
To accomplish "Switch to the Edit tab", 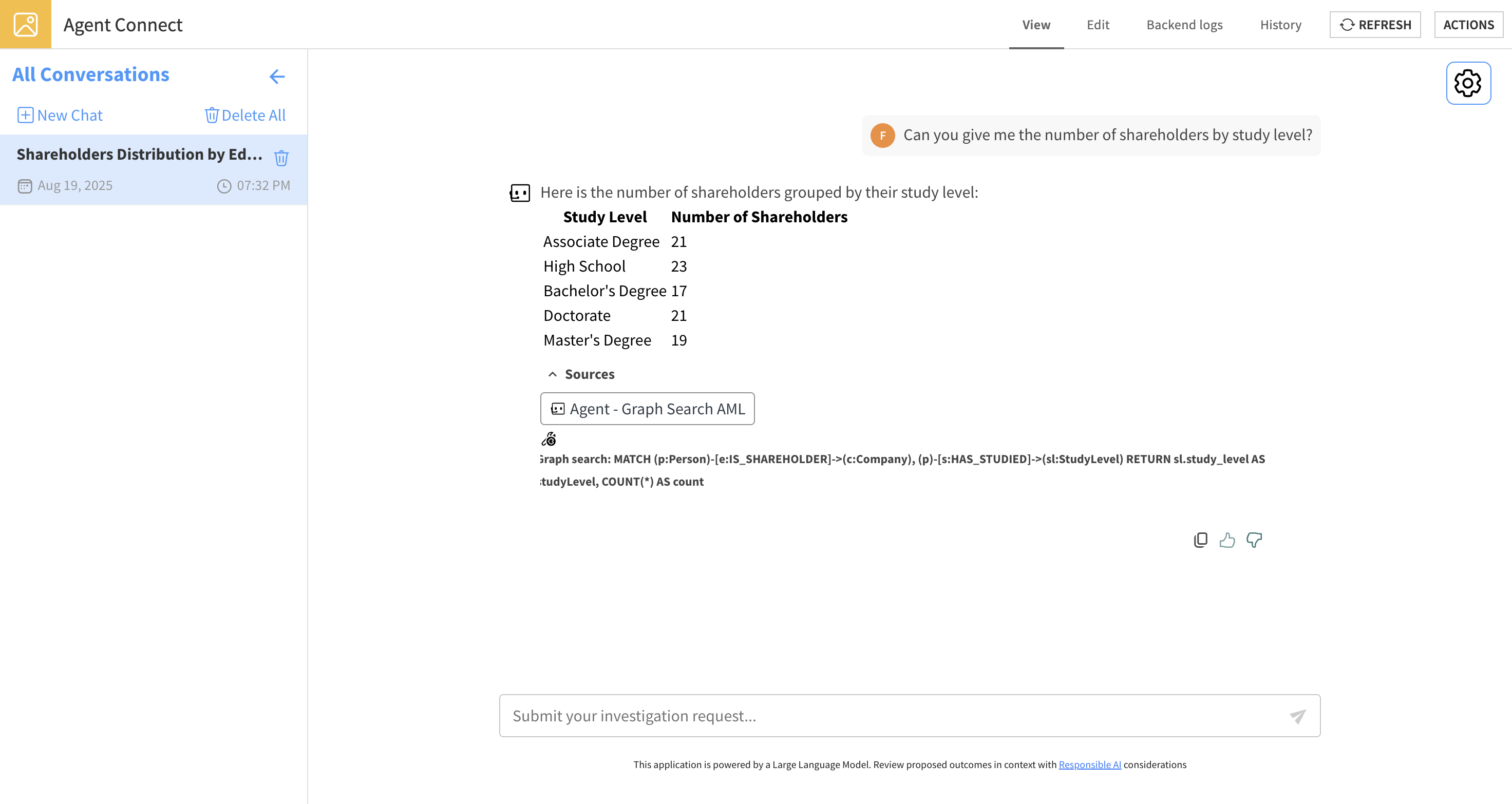I will 1098,25.
